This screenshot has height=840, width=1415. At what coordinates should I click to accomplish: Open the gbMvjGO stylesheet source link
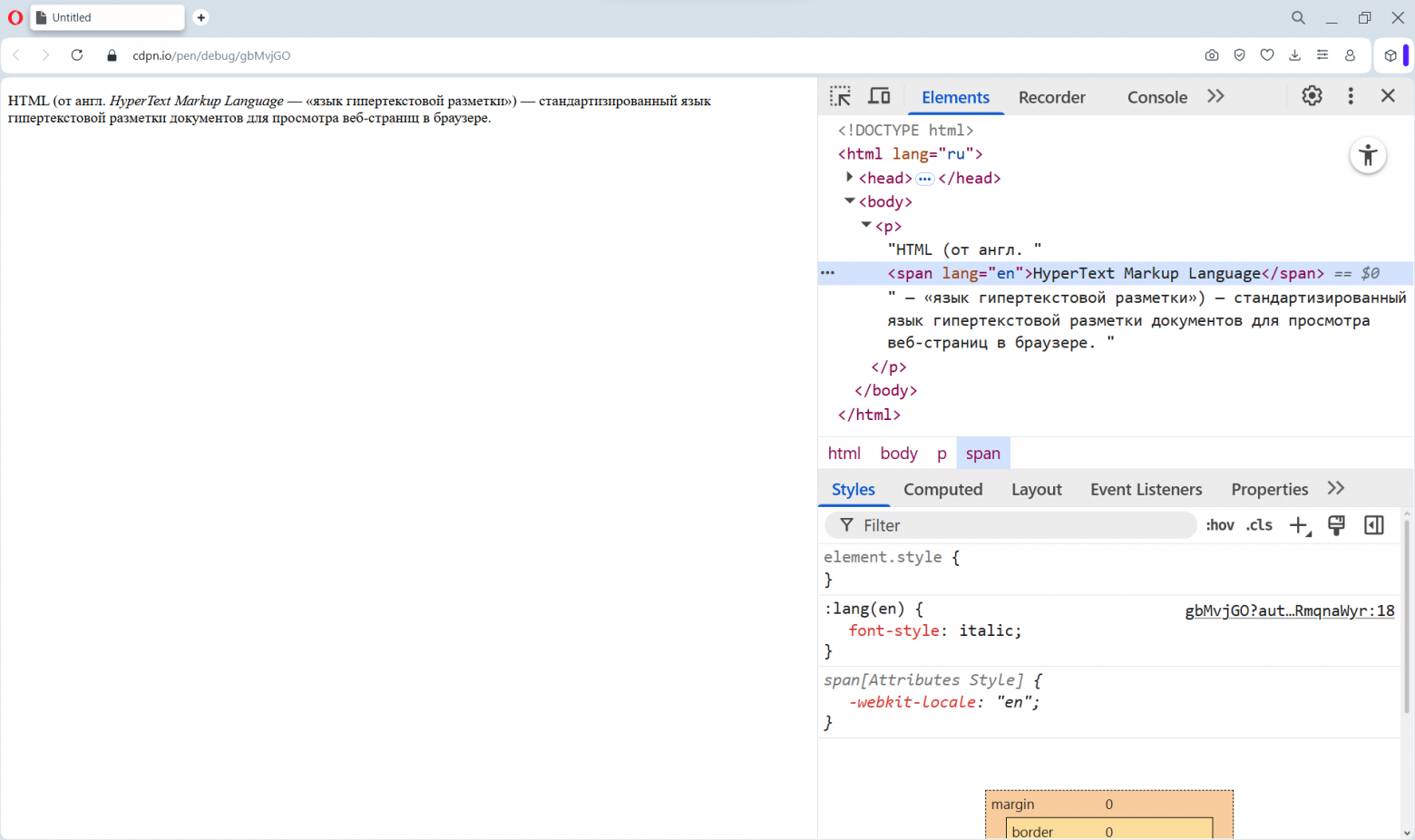(x=1289, y=610)
